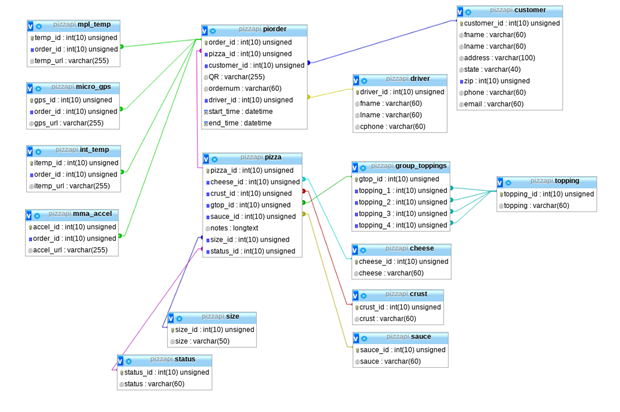
Task: Collapse the micro_gps table with its V icon
Action: tap(30, 89)
